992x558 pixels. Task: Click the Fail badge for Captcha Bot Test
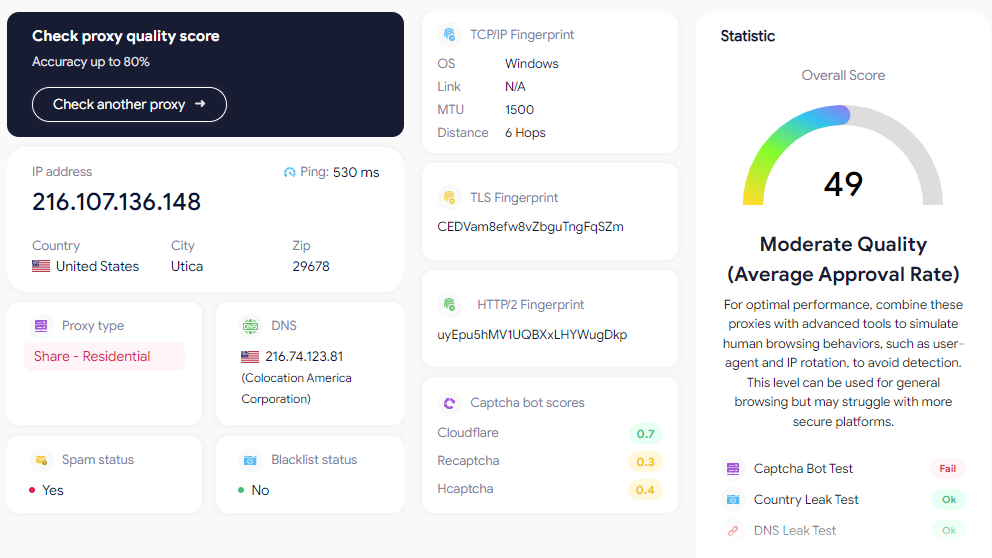click(x=948, y=469)
